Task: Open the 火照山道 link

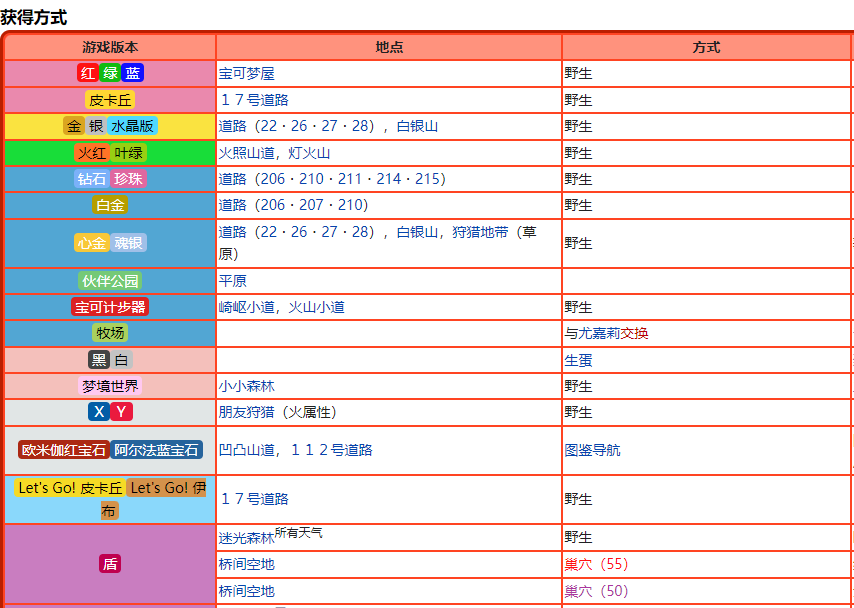Action: click(247, 153)
